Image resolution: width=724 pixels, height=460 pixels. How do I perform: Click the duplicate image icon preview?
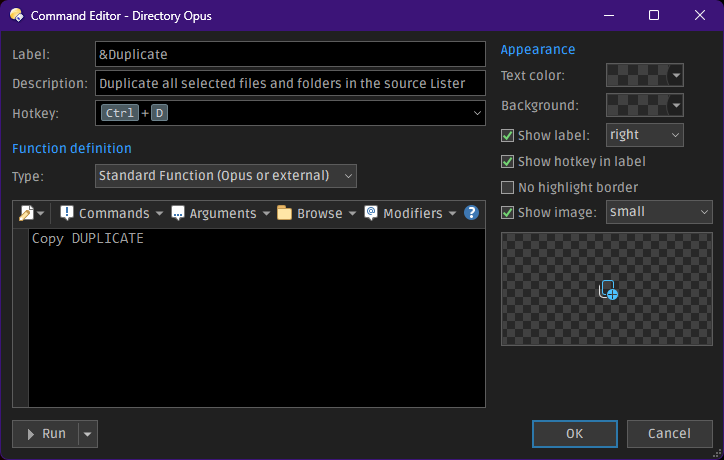click(608, 291)
